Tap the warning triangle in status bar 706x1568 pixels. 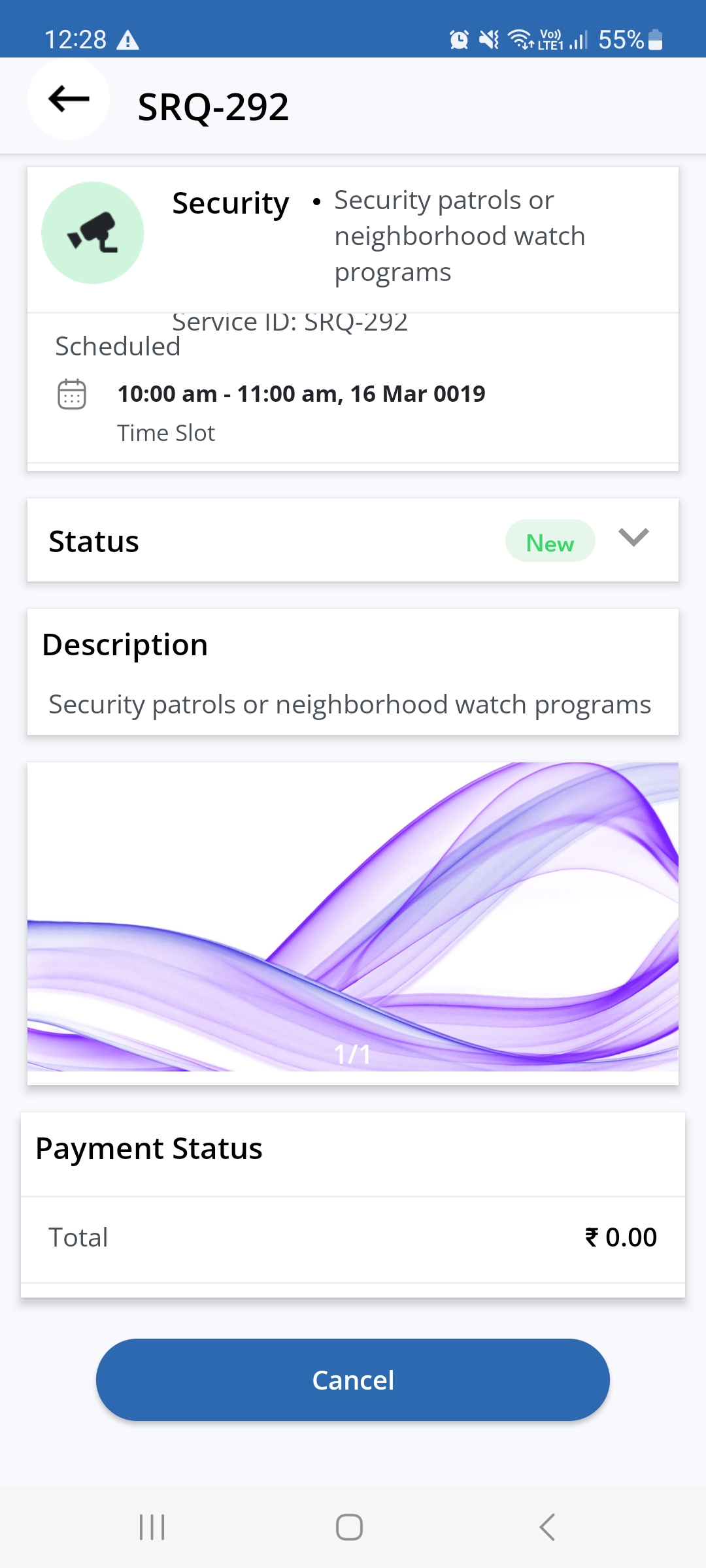[127, 41]
